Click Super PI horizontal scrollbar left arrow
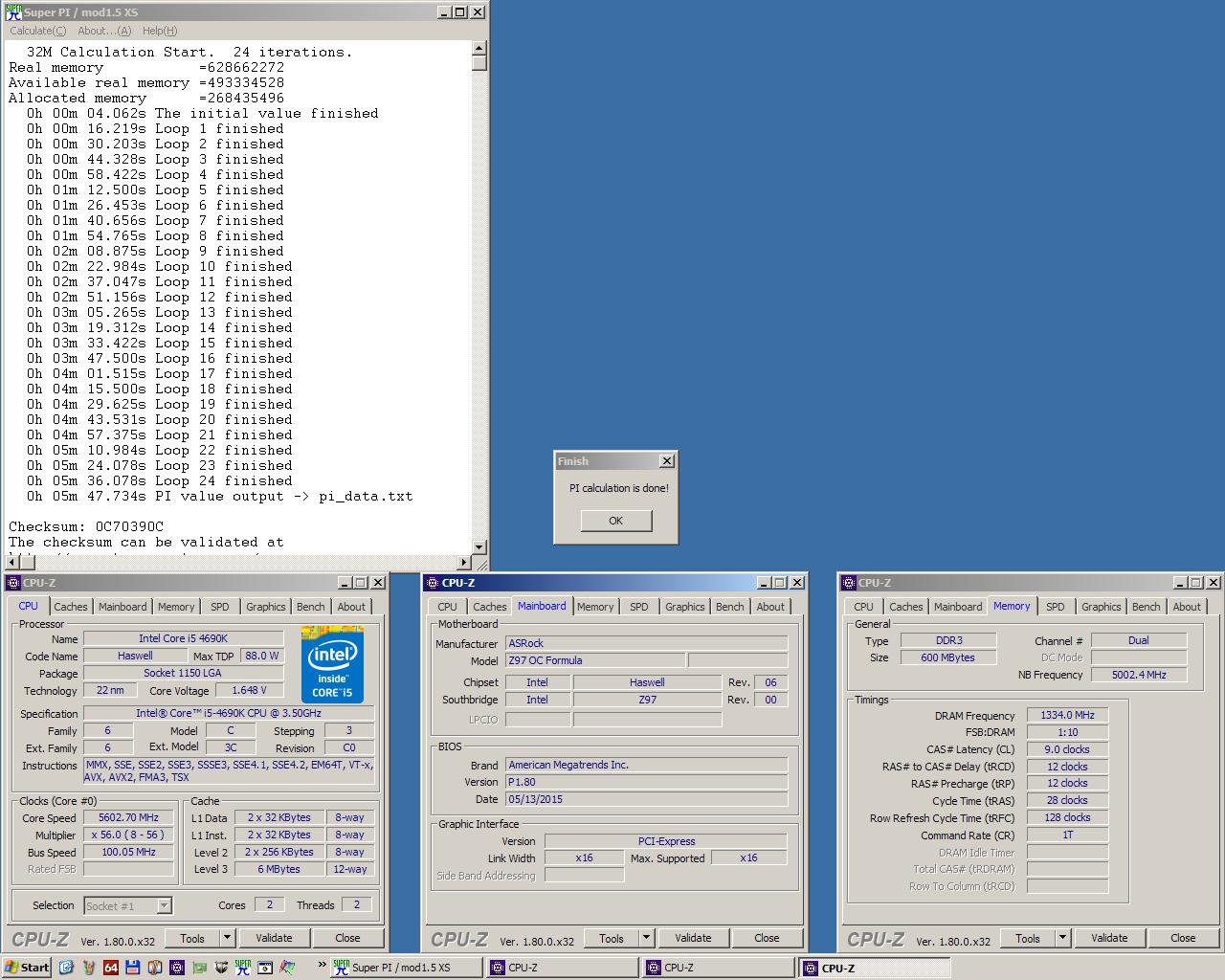 click(11, 563)
